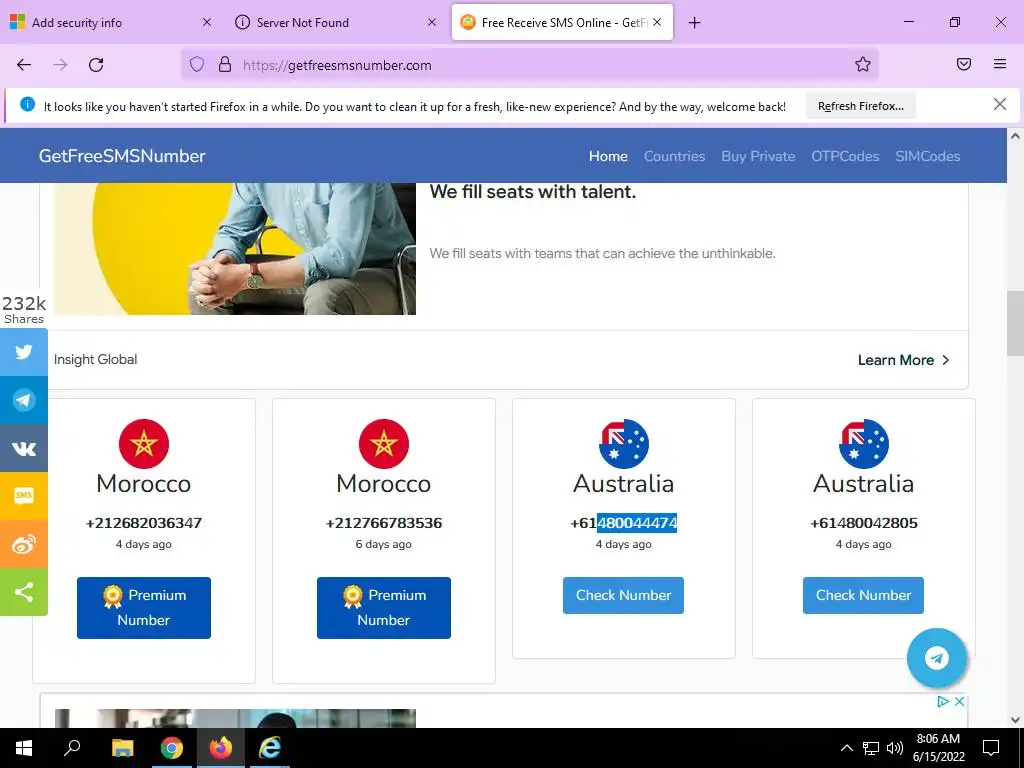Open SIMCodes nav link
1024x768 pixels.
click(x=927, y=156)
